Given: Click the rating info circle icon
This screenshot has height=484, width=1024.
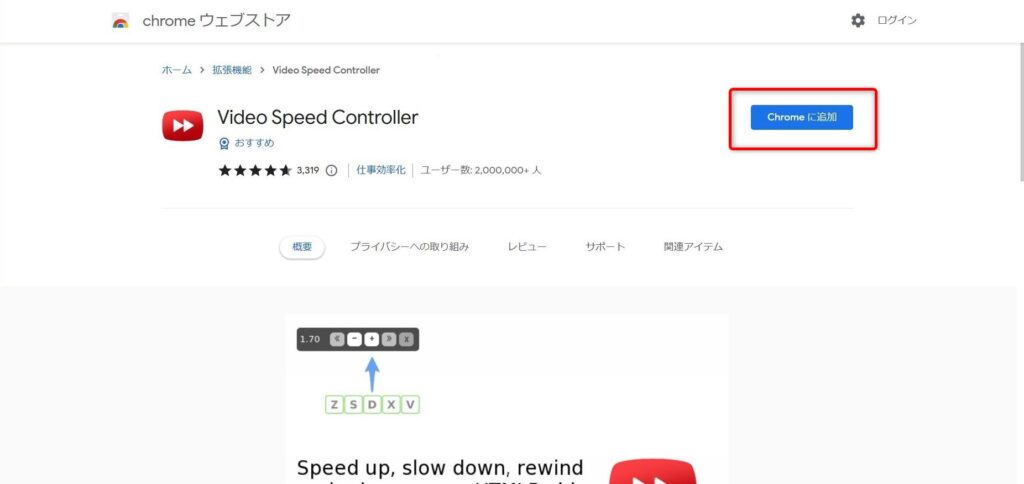Looking at the screenshot, I should pyautogui.click(x=332, y=170).
